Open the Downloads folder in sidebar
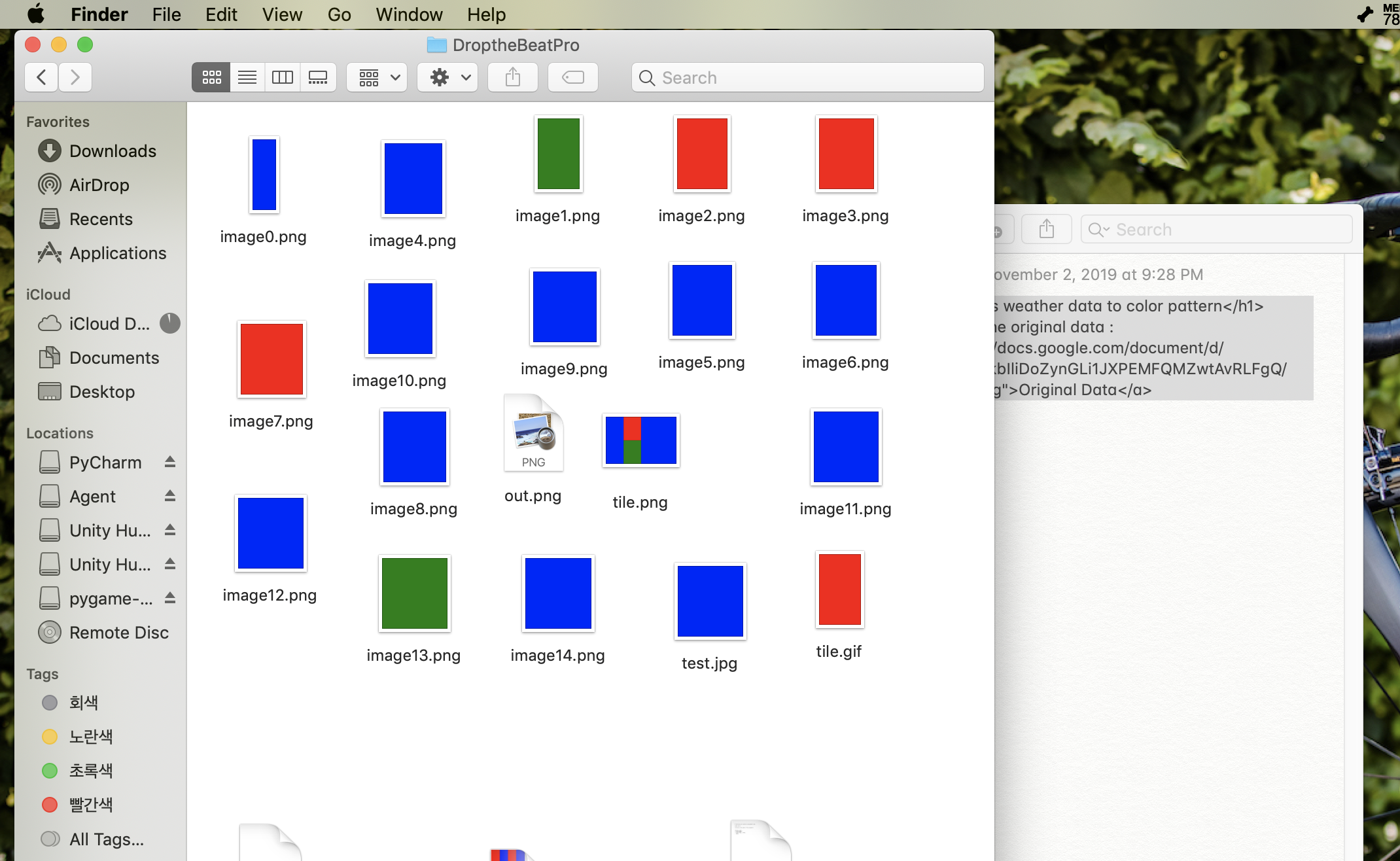The height and width of the screenshot is (861, 1400). [x=112, y=151]
